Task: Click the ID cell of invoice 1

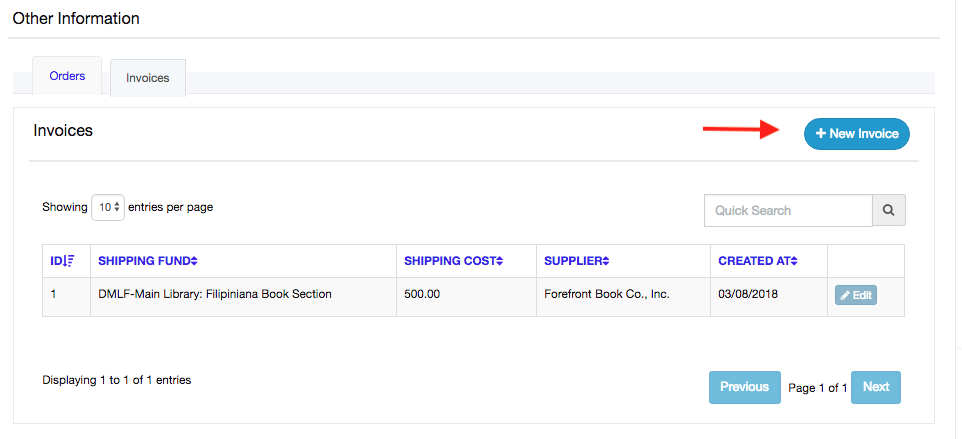Action: coord(54,295)
